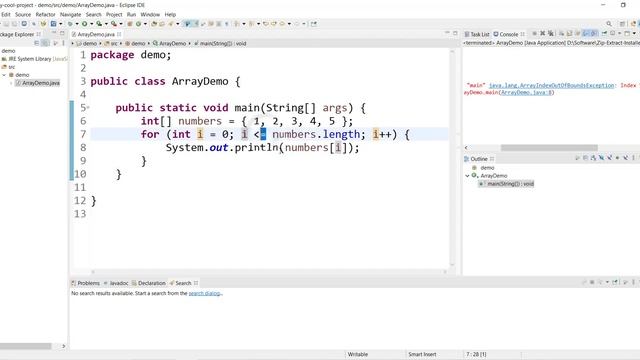Maximize the editor area icon
The width and height of the screenshot is (640, 360).
point(455,33)
